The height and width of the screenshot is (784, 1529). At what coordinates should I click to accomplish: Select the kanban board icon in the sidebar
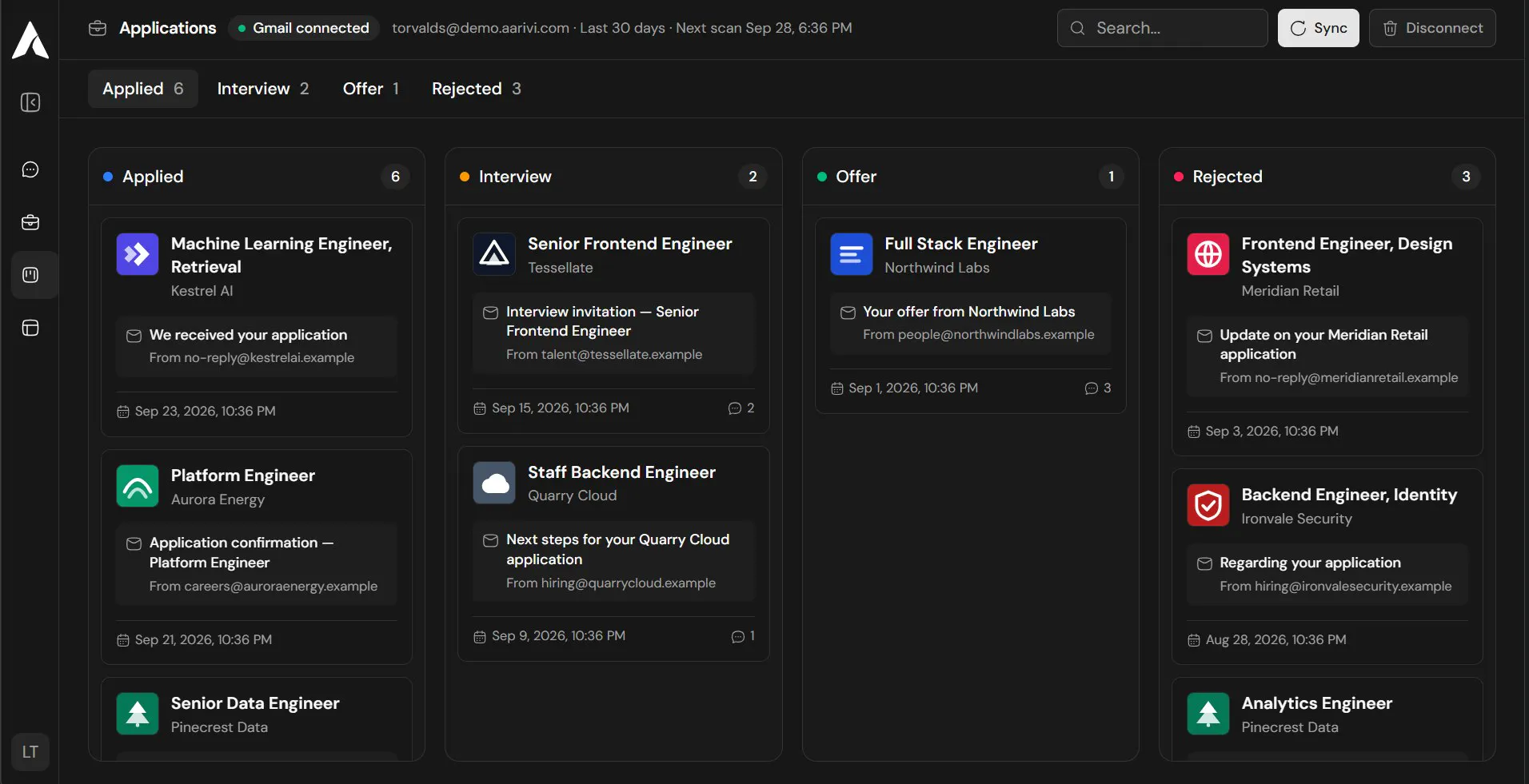[x=30, y=275]
